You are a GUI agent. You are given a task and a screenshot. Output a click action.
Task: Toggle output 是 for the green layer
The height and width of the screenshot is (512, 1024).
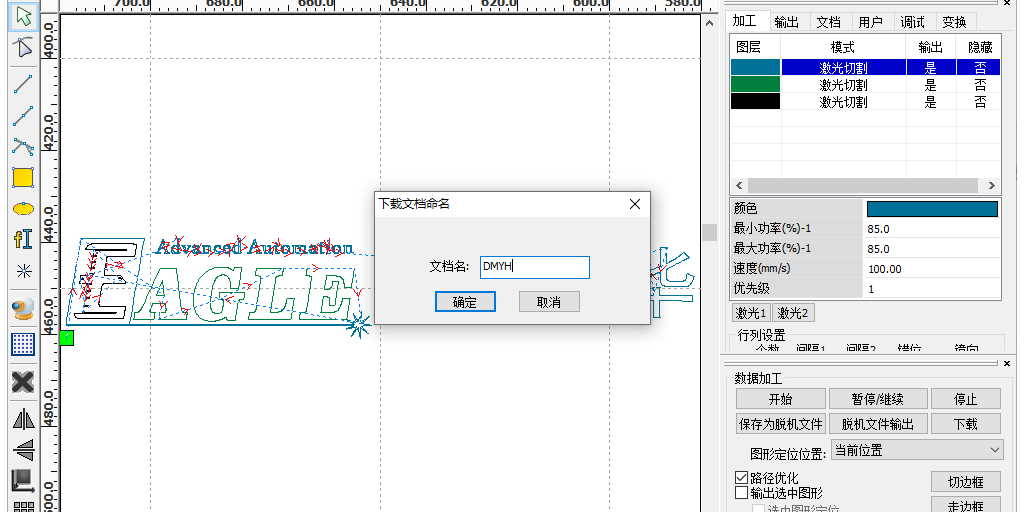coord(931,85)
